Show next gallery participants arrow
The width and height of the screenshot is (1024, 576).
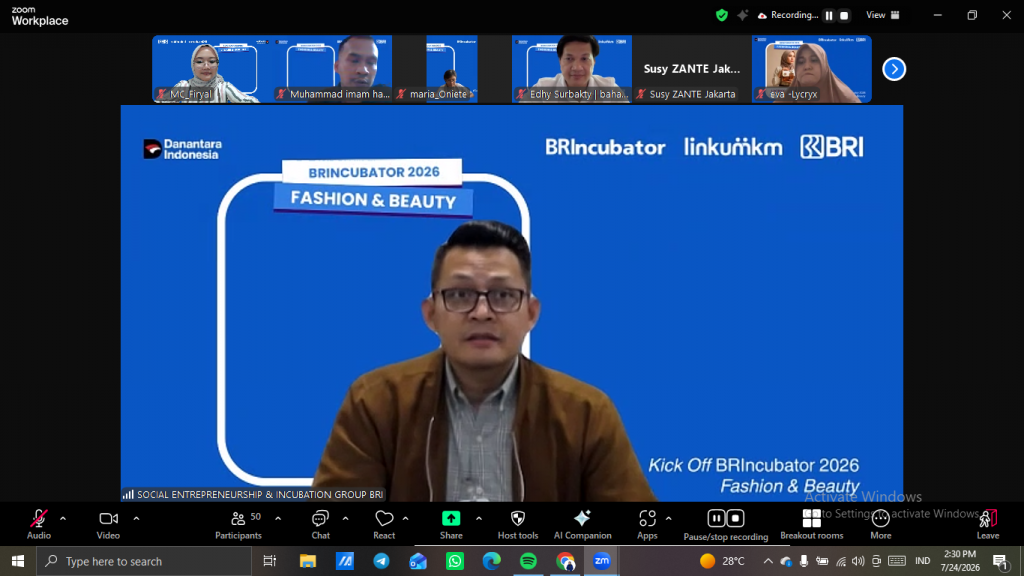click(894, 69)
